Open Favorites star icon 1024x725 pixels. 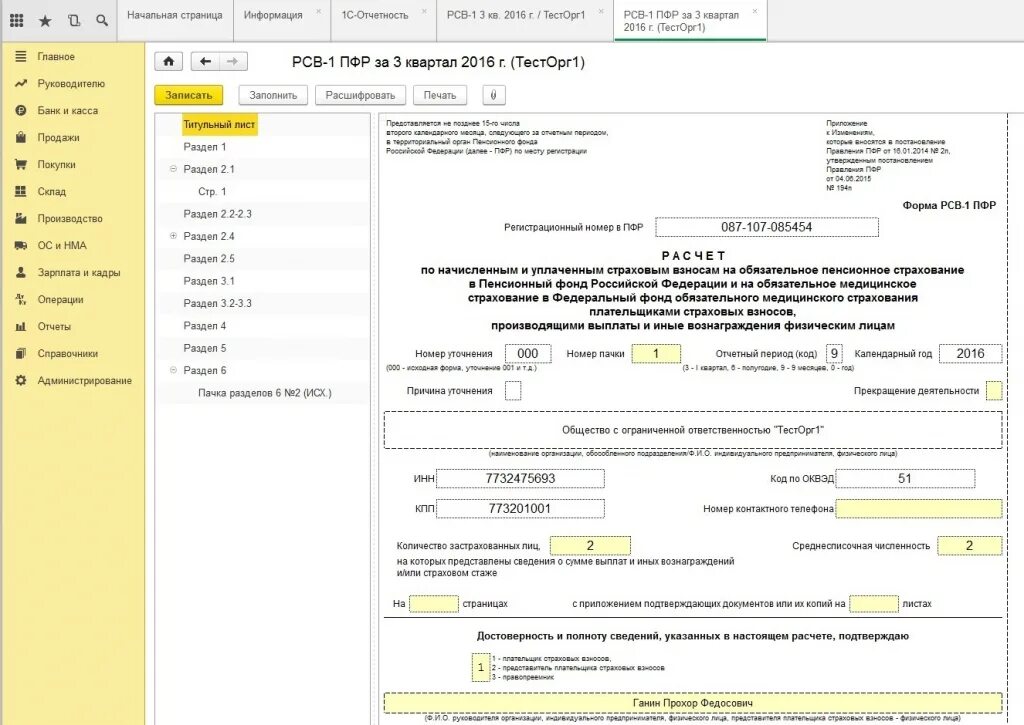[45, 21]
